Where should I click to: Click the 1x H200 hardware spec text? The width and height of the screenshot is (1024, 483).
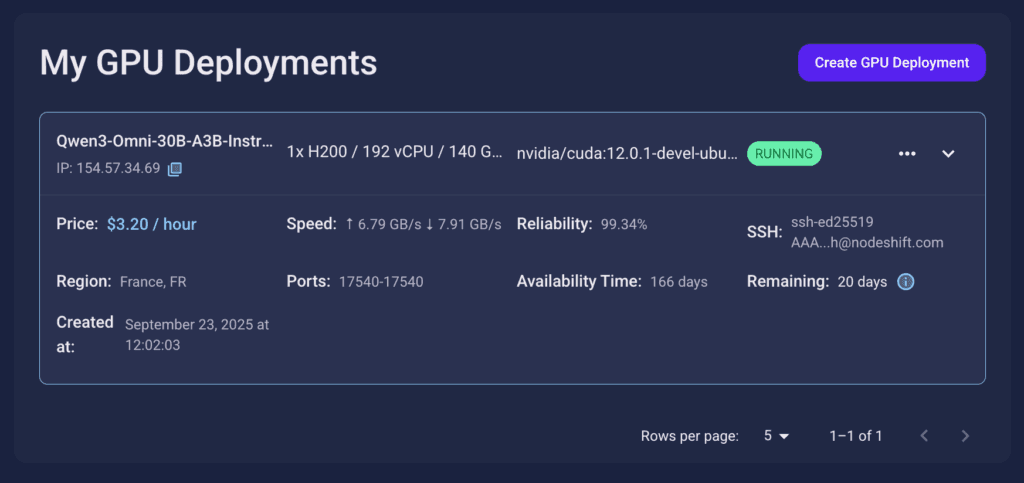(394, 153)
